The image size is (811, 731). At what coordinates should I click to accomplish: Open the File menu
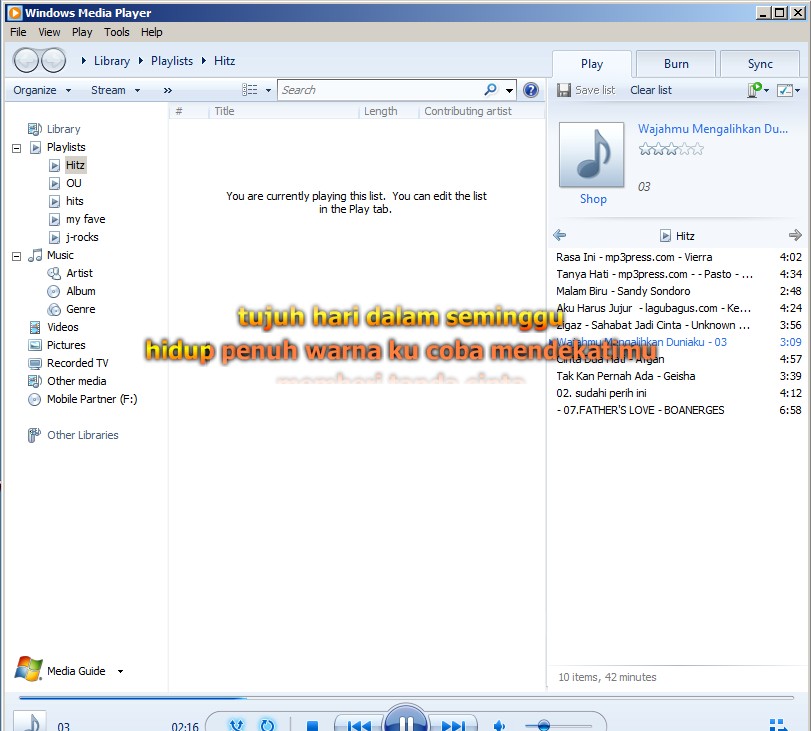[x=18, y=32]
